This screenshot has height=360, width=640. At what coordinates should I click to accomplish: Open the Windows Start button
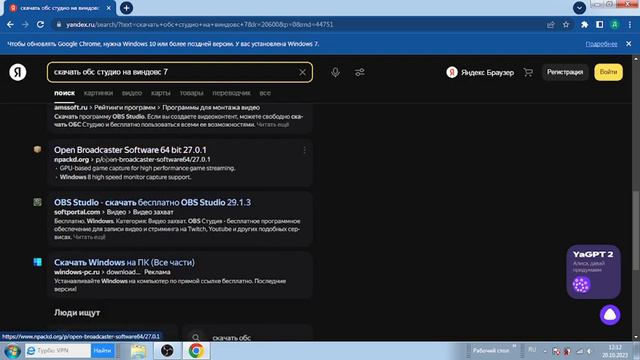click(12, 351)
